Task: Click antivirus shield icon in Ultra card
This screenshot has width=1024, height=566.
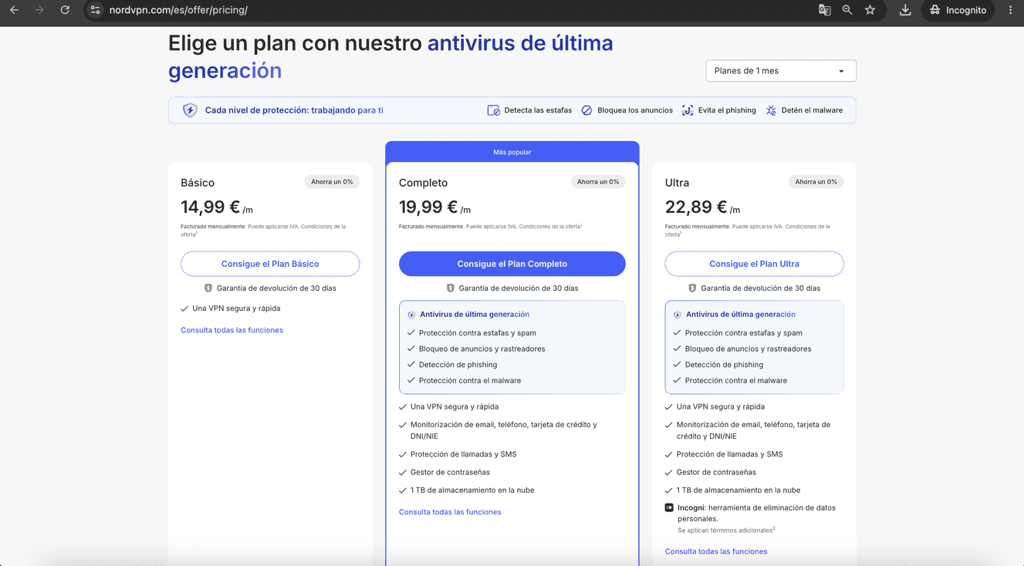Action: tap(677, 315)
